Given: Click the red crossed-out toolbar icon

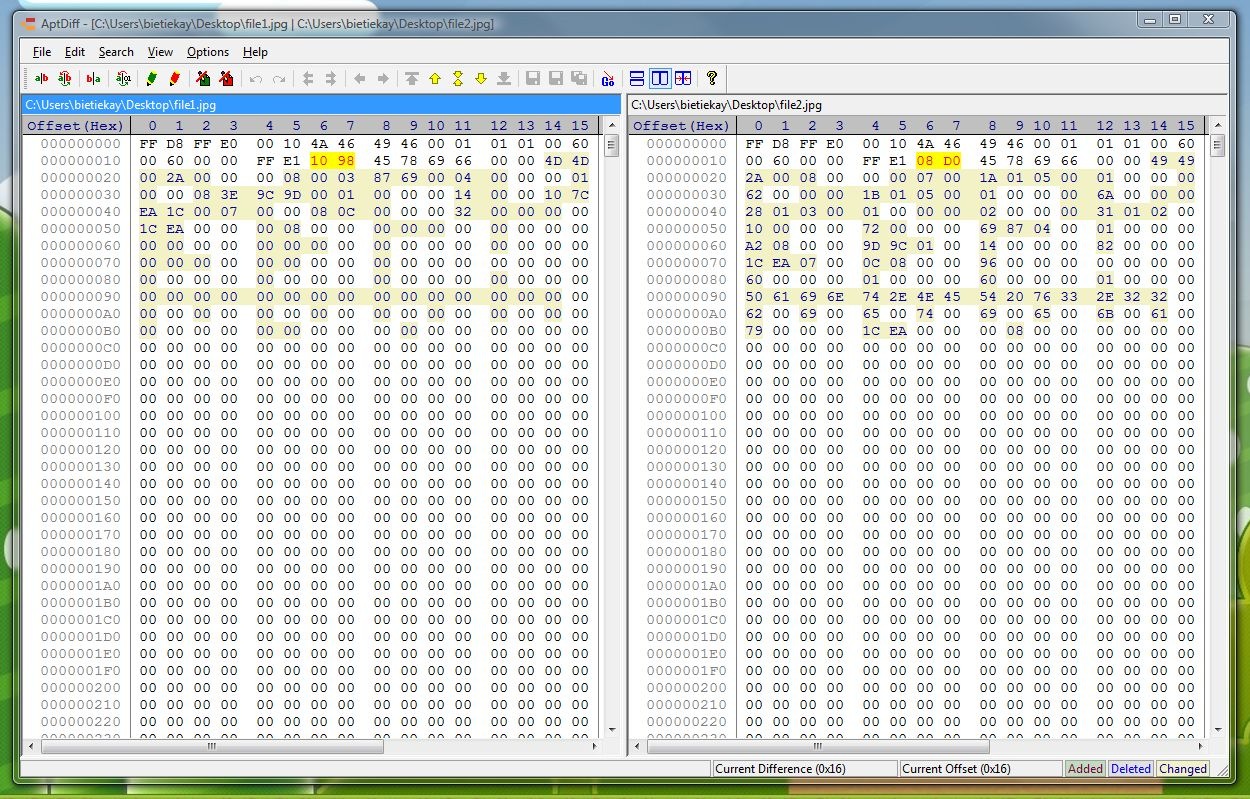Looking at the screenshot, I should click(x=226, y=78).
